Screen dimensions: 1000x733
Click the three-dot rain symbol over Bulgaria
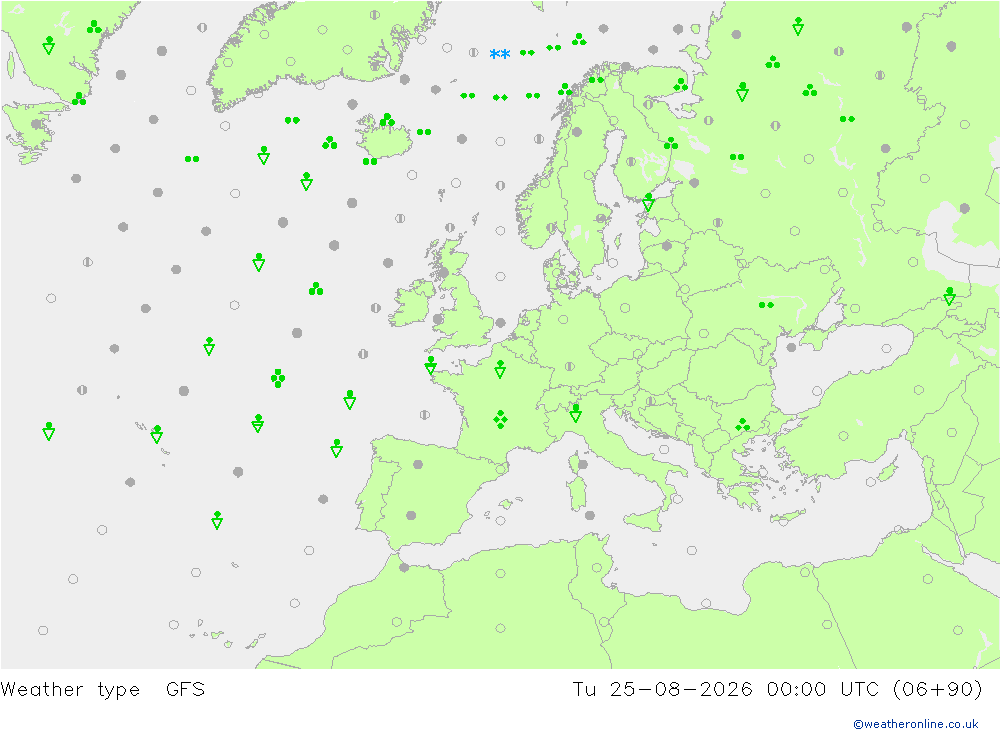pos(742,425)
